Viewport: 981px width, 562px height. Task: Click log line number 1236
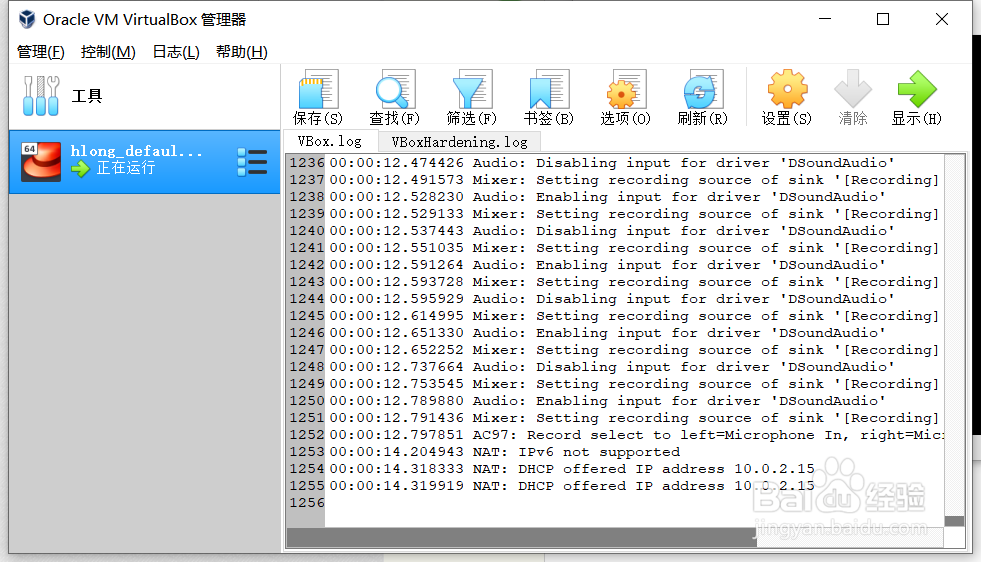click(307, 163)
